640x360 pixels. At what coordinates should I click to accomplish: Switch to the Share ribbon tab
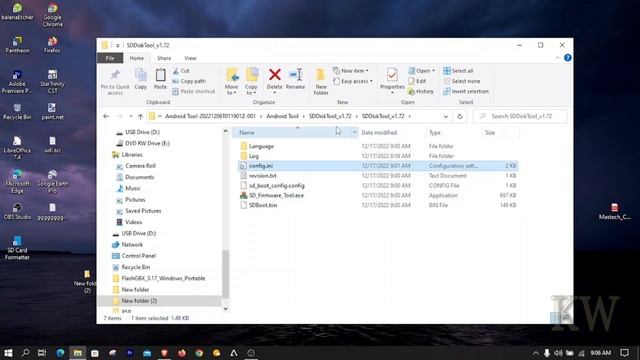tap(164, 58)
